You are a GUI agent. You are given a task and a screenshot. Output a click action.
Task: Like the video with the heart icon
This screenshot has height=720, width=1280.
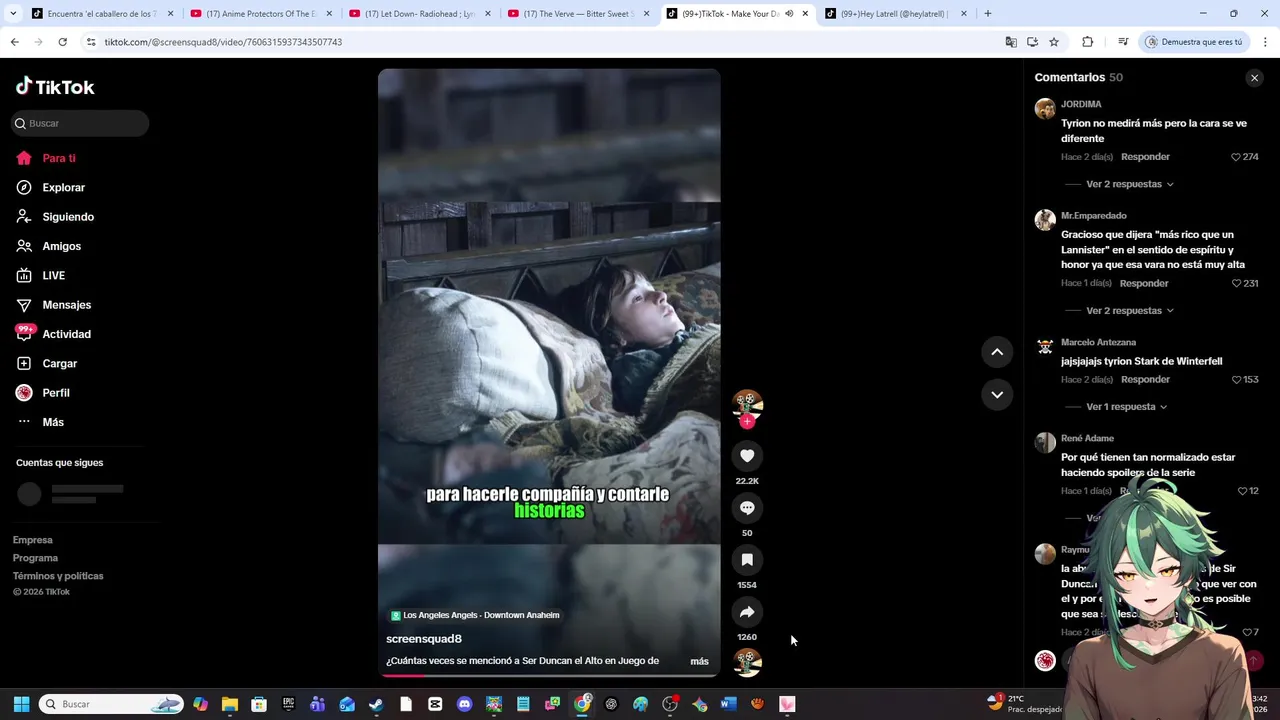tap(747, 456)
